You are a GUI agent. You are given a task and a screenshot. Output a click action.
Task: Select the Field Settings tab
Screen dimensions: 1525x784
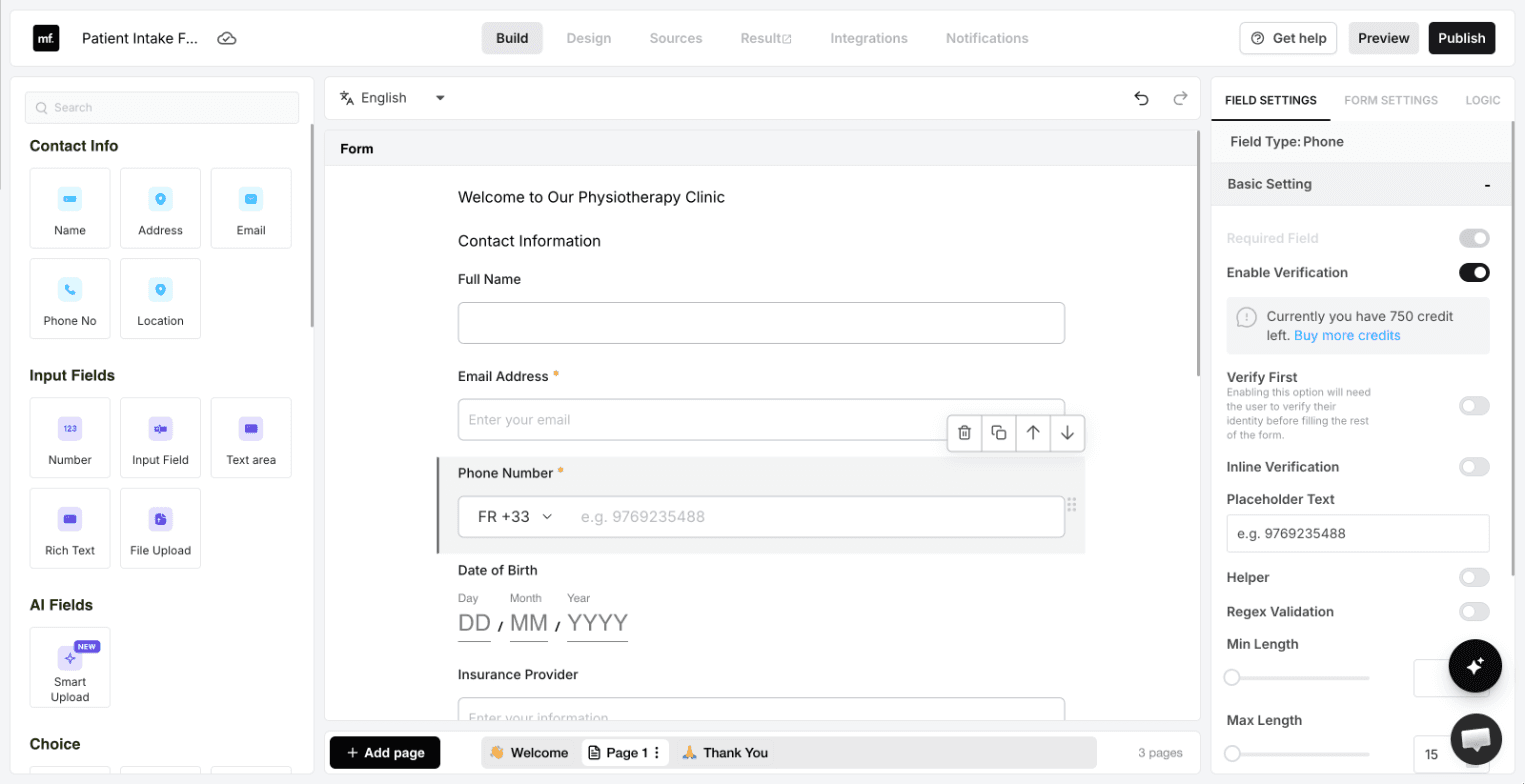(x=1270, y=100)
